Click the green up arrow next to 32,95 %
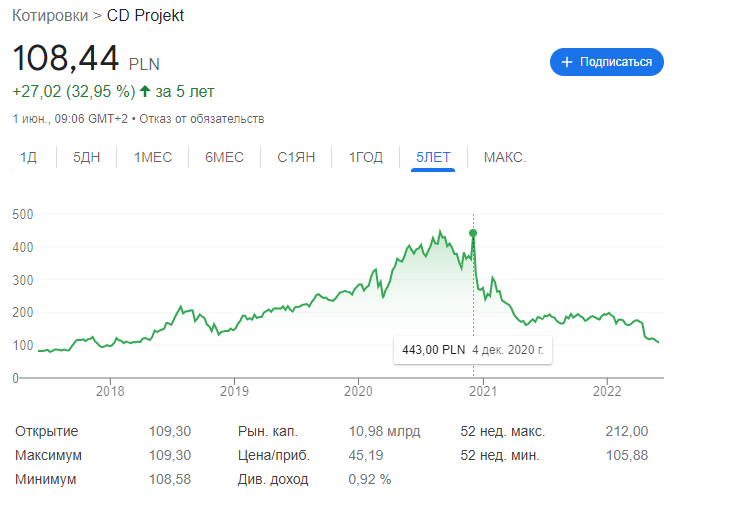Image resolution: width=745 pixels, height=509 pixels. [x=145, y=91]
